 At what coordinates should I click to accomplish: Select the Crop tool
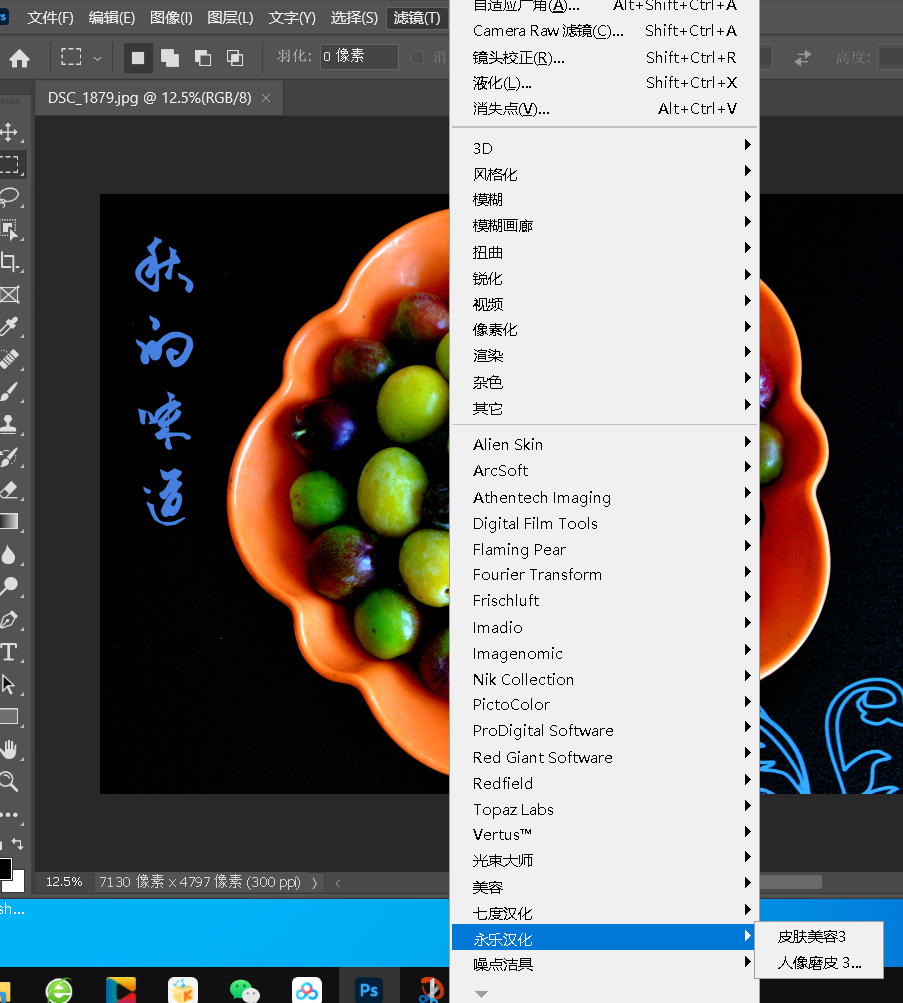tap(9, 262)
